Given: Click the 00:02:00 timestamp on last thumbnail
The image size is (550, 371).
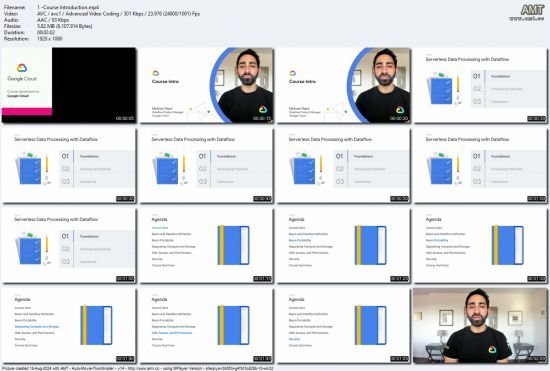Looking at the screenshot, I should [536, 359].
